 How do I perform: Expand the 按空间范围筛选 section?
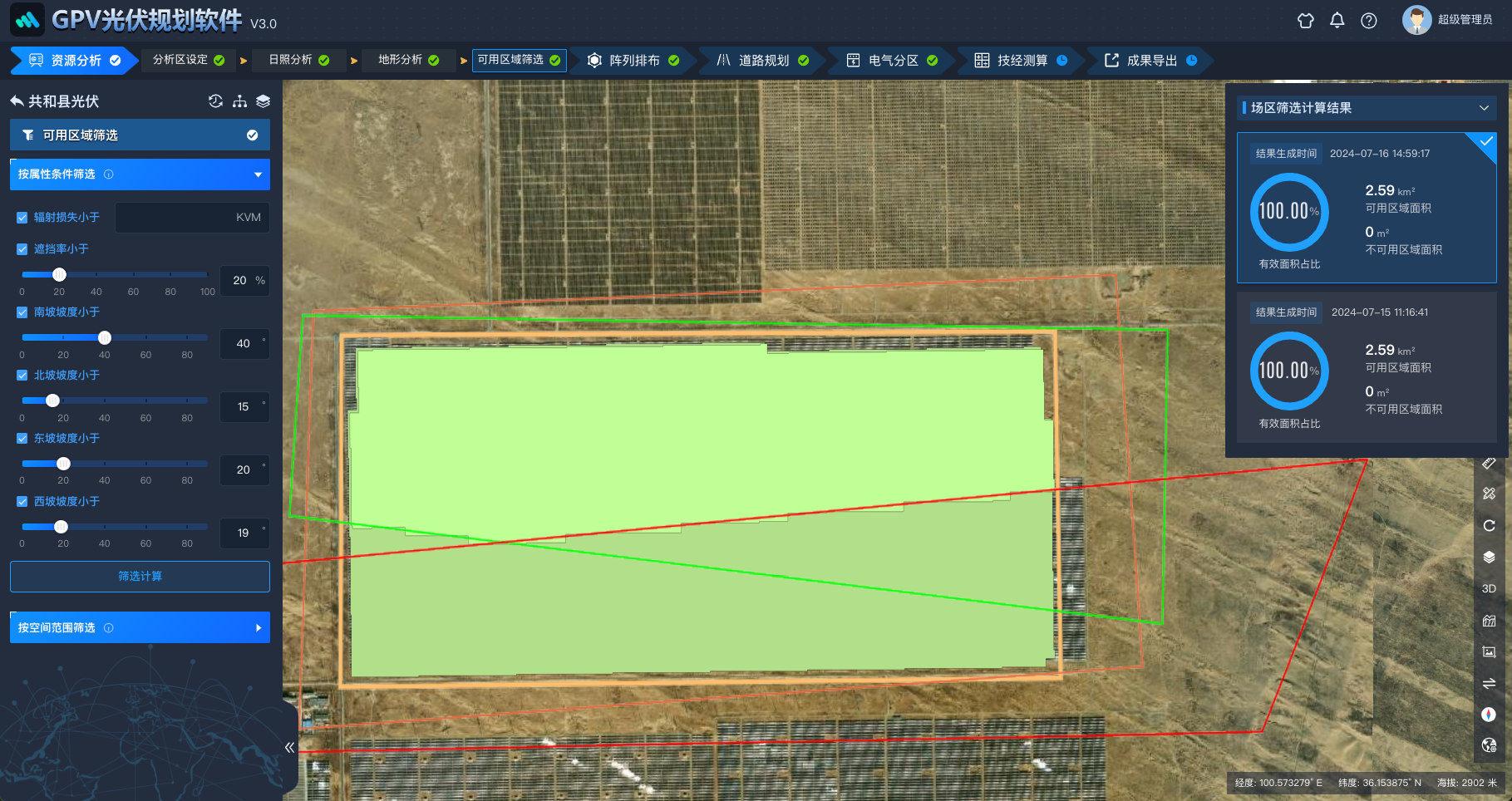tap(258, 628)
